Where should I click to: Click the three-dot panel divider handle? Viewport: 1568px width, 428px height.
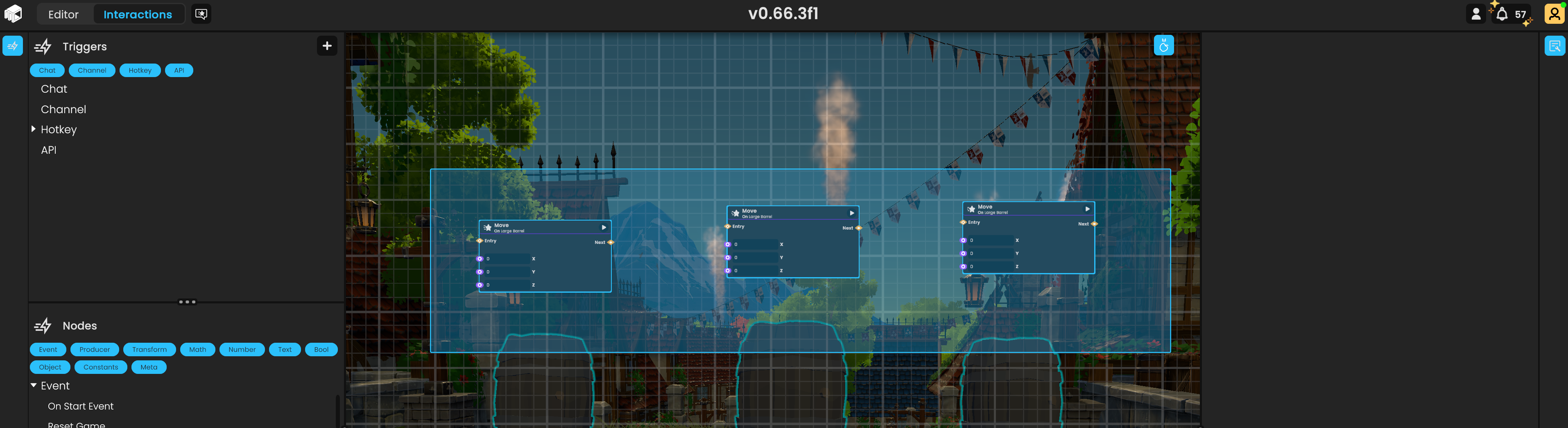(187, 302)
